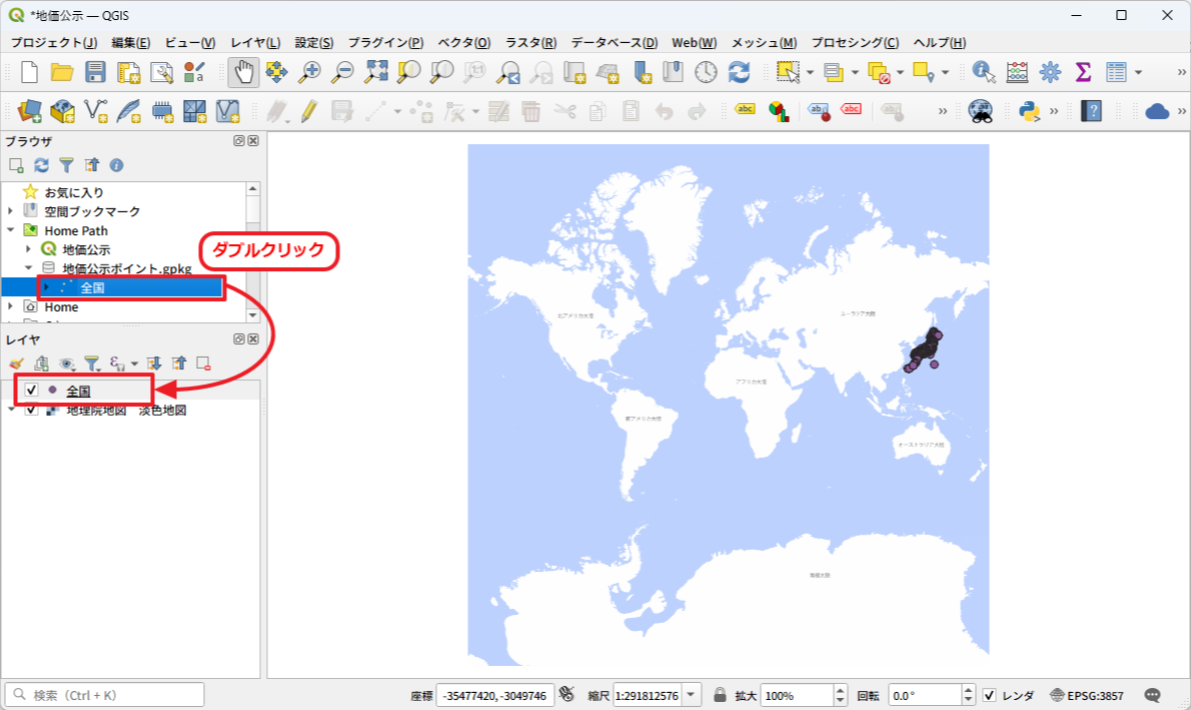This screenshot has height=710, width=1191.
Task: Click the Refresh map icon in toolbar
Action: click(x=739, y=72)
